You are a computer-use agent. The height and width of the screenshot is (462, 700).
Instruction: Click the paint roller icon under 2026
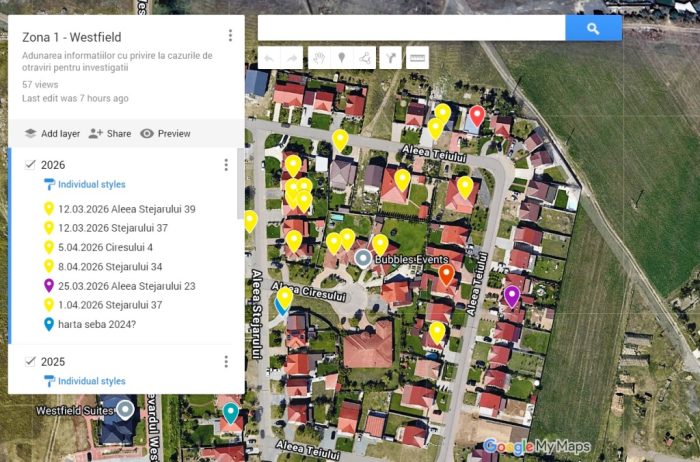tap(49, 184)
